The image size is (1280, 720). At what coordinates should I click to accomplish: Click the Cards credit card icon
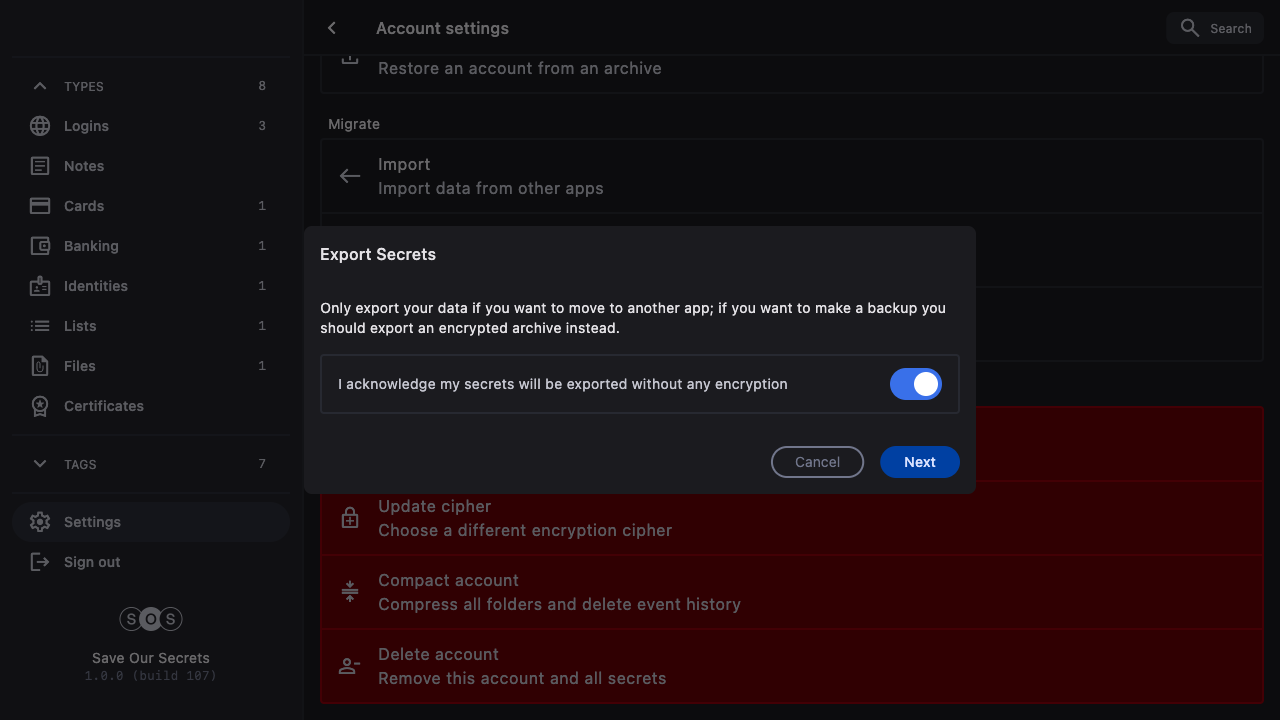click(40, 206)
